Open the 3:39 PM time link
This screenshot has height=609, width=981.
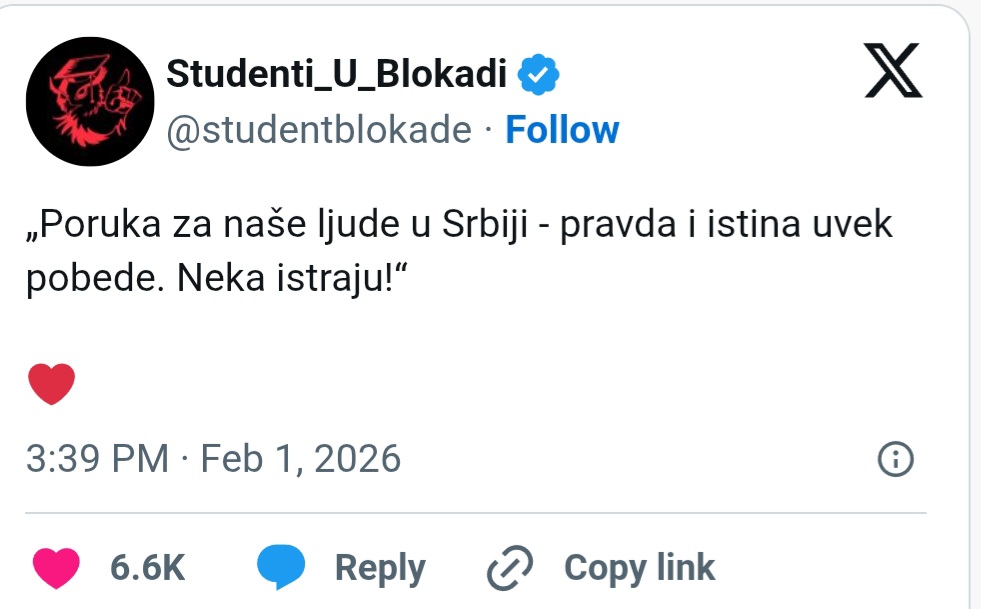[x=97, y=459]
